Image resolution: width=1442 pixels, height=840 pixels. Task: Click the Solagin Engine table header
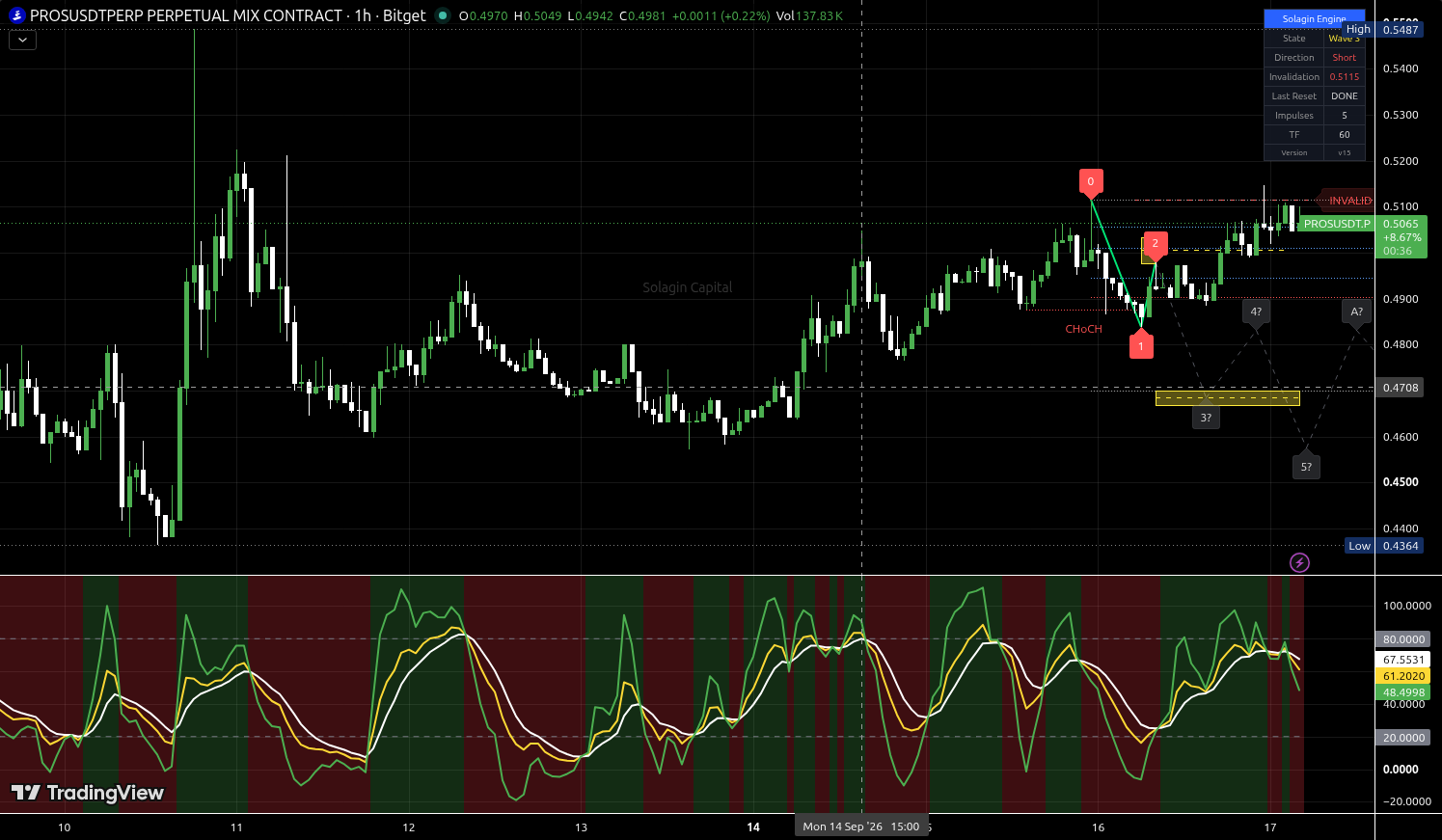pyautogui.click(x=1315, y=18)
